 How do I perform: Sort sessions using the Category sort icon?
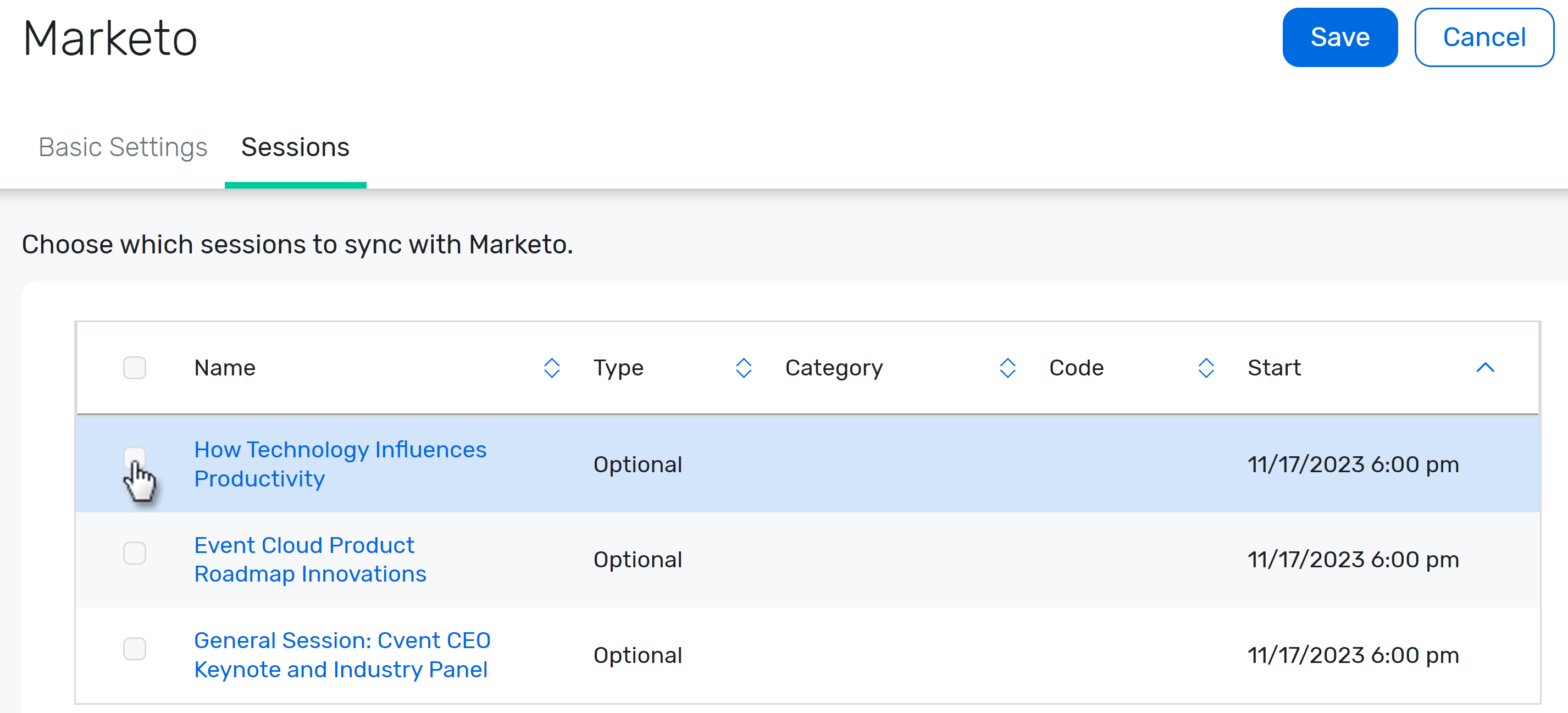pyautogui.click(x=1007, y=367)
